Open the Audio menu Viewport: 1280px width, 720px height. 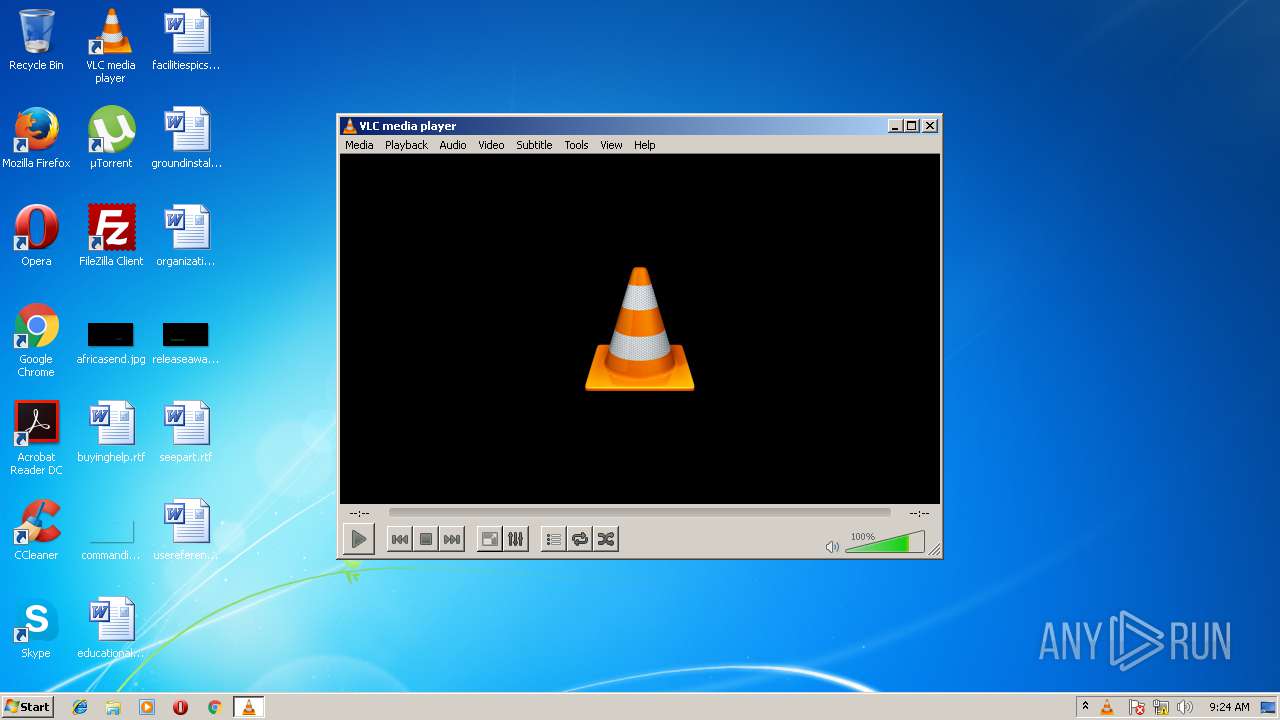tap(453, 145)
